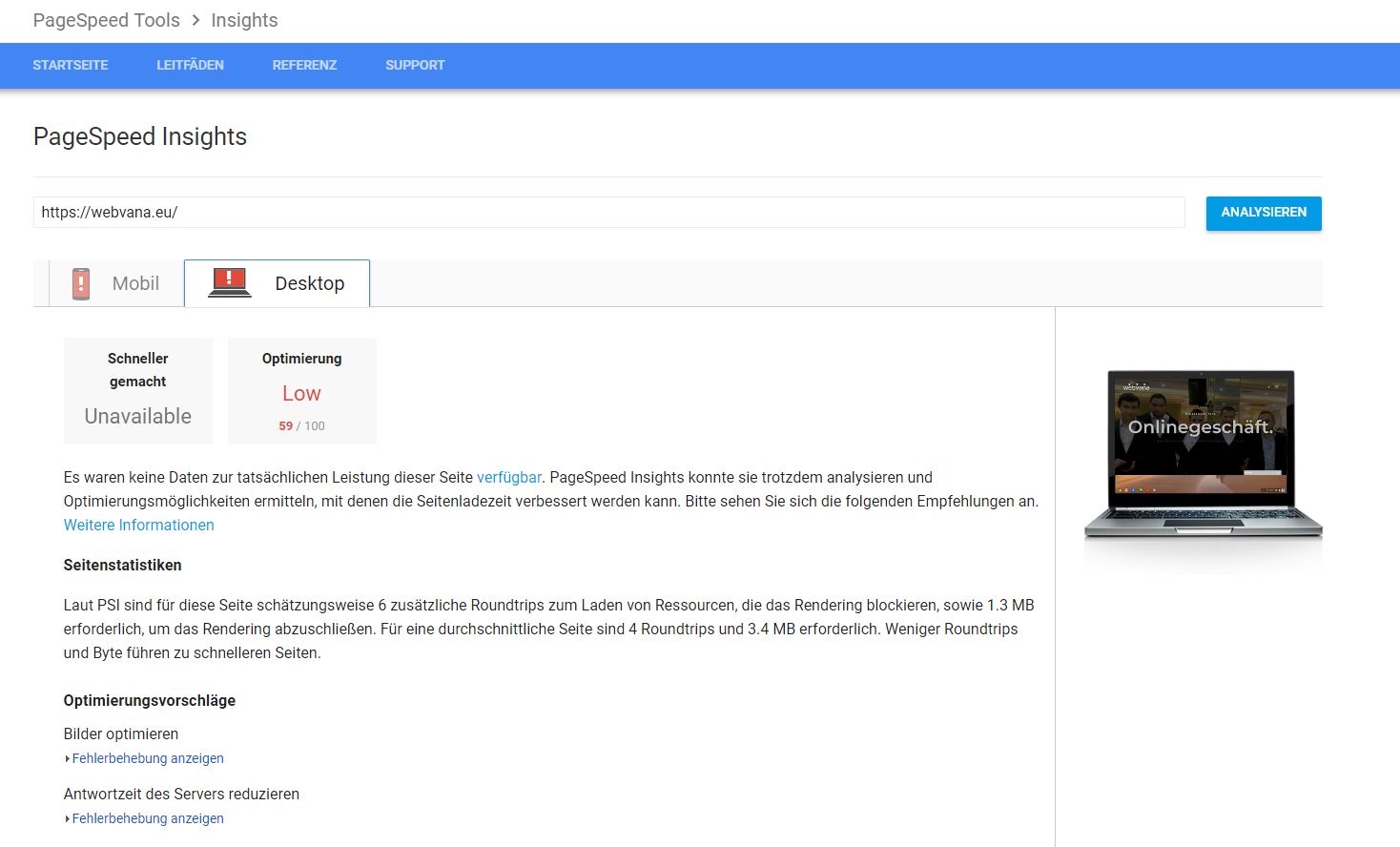Screen dimensions: 1400x847
Task: Click the PageSpeed Insights heading
Action: pyautogui.click(x=139, y=136)
